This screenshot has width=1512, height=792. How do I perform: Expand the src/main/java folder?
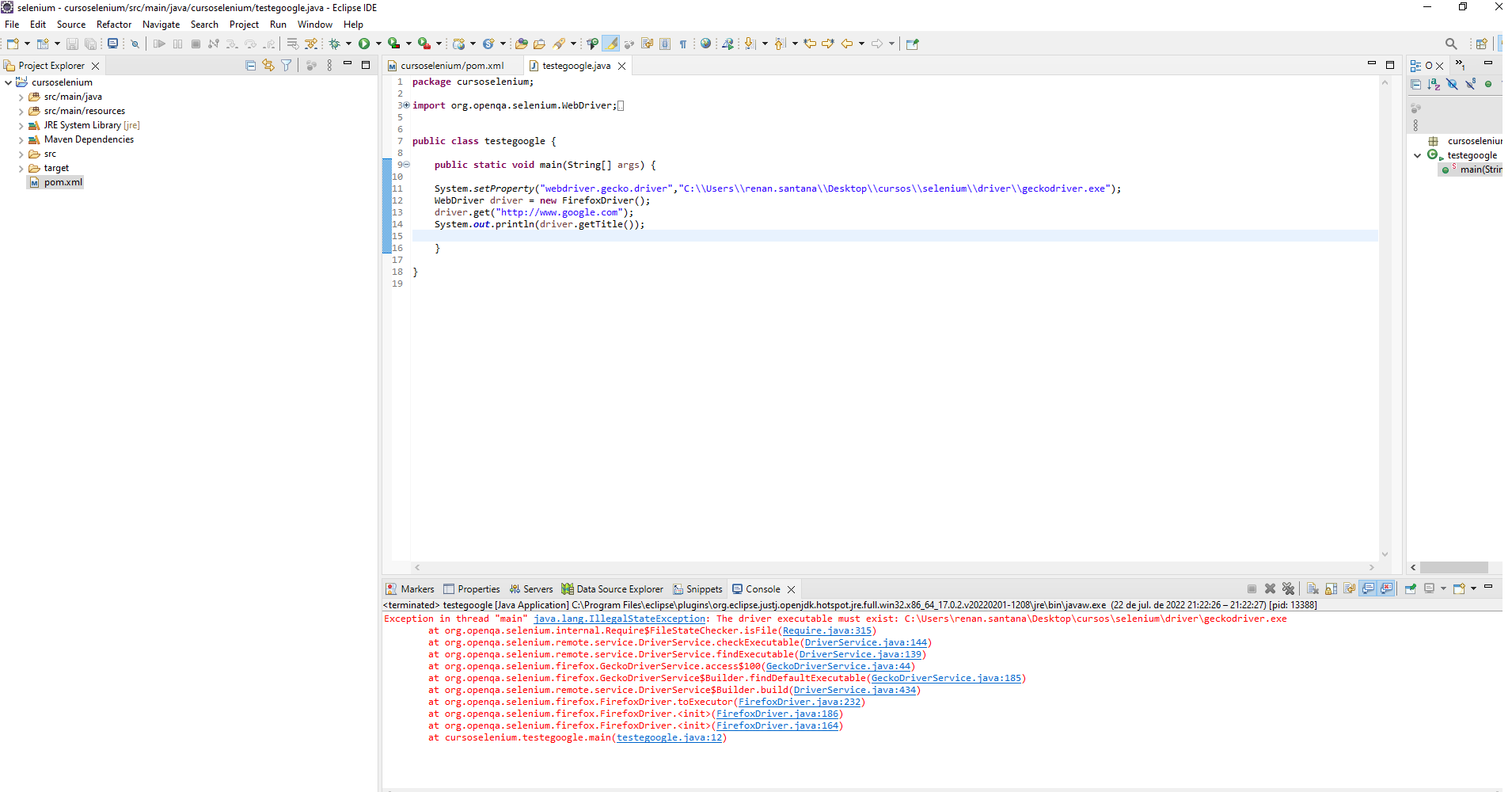[x=21, y=97]
